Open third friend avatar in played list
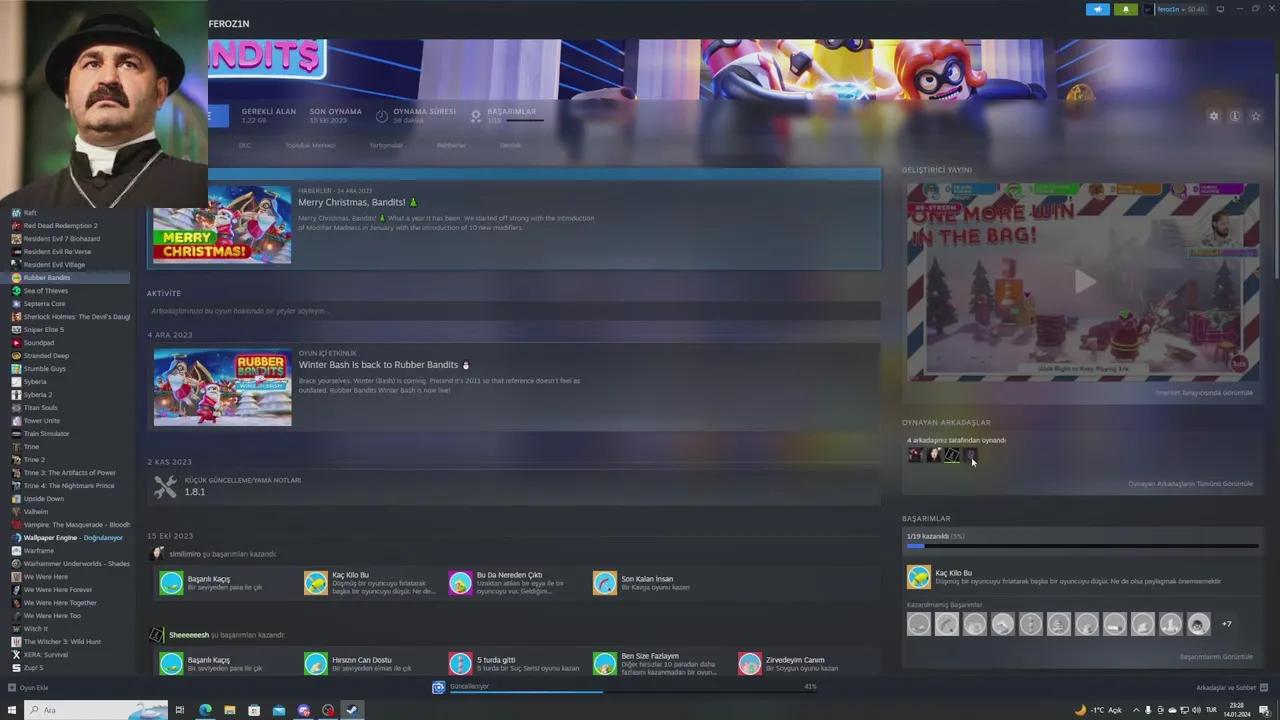 (951, 455)
